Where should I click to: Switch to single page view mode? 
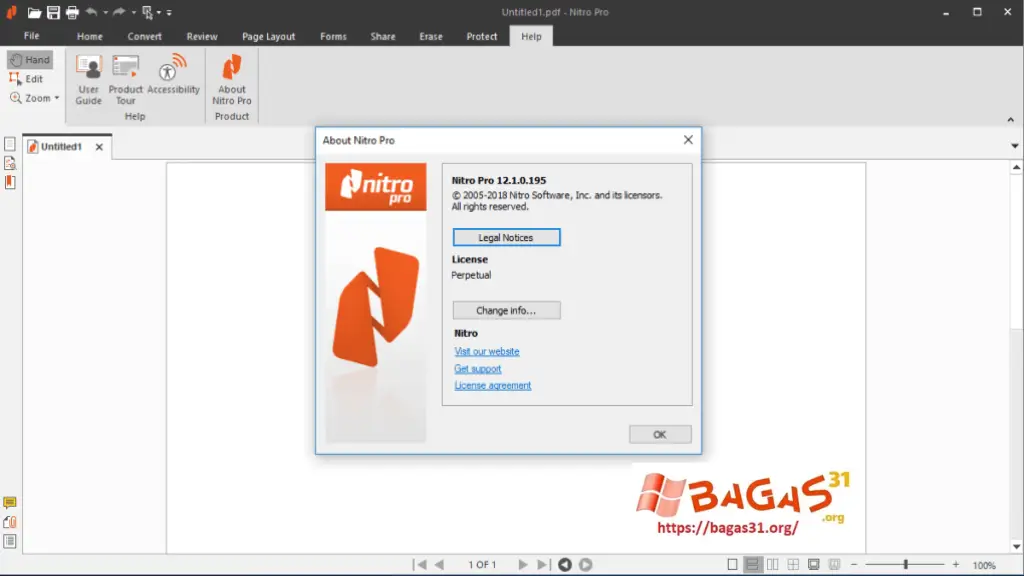click(x=732, y=565)
